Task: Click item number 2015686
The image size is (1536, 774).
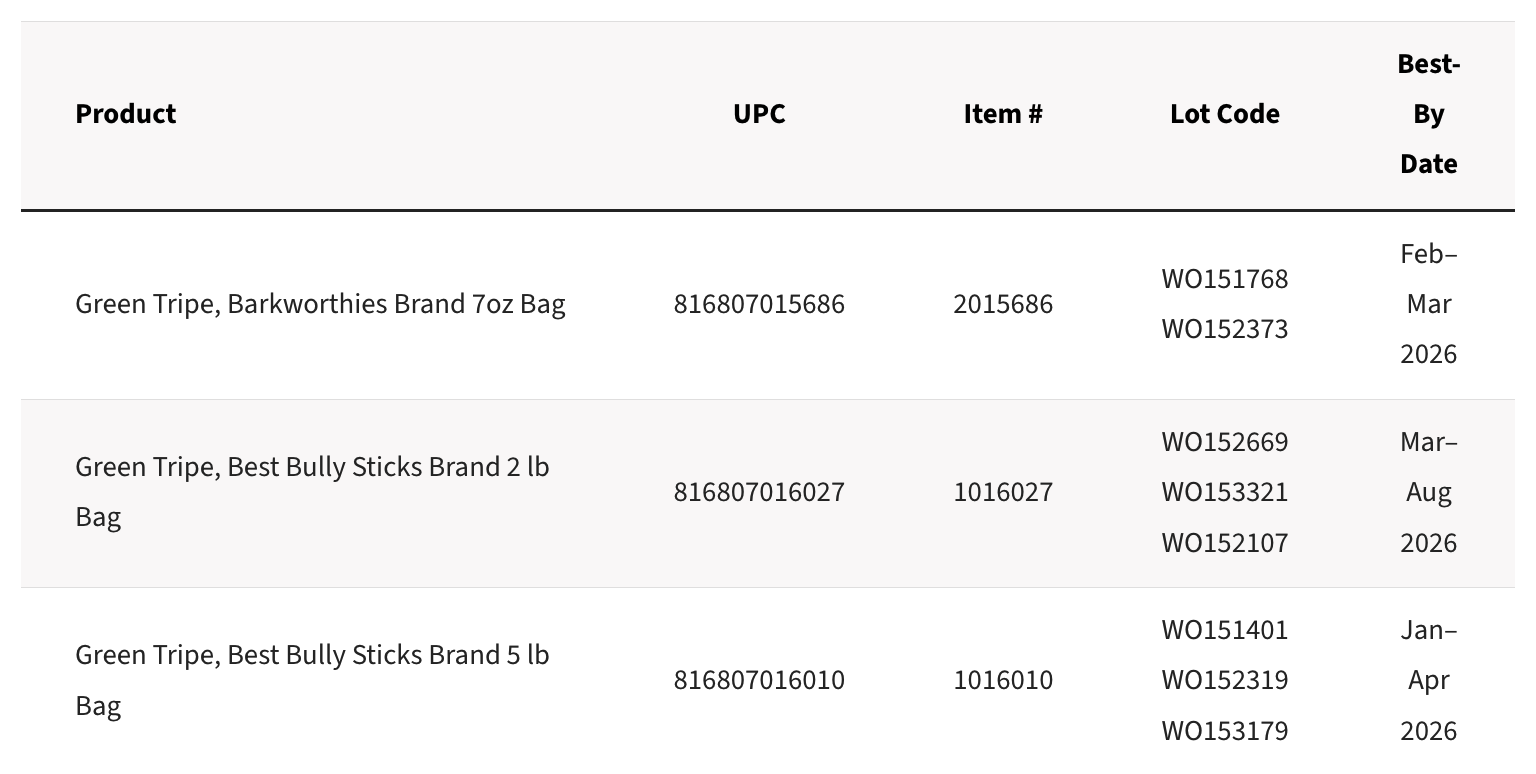Action: (x=1003, y=304)
